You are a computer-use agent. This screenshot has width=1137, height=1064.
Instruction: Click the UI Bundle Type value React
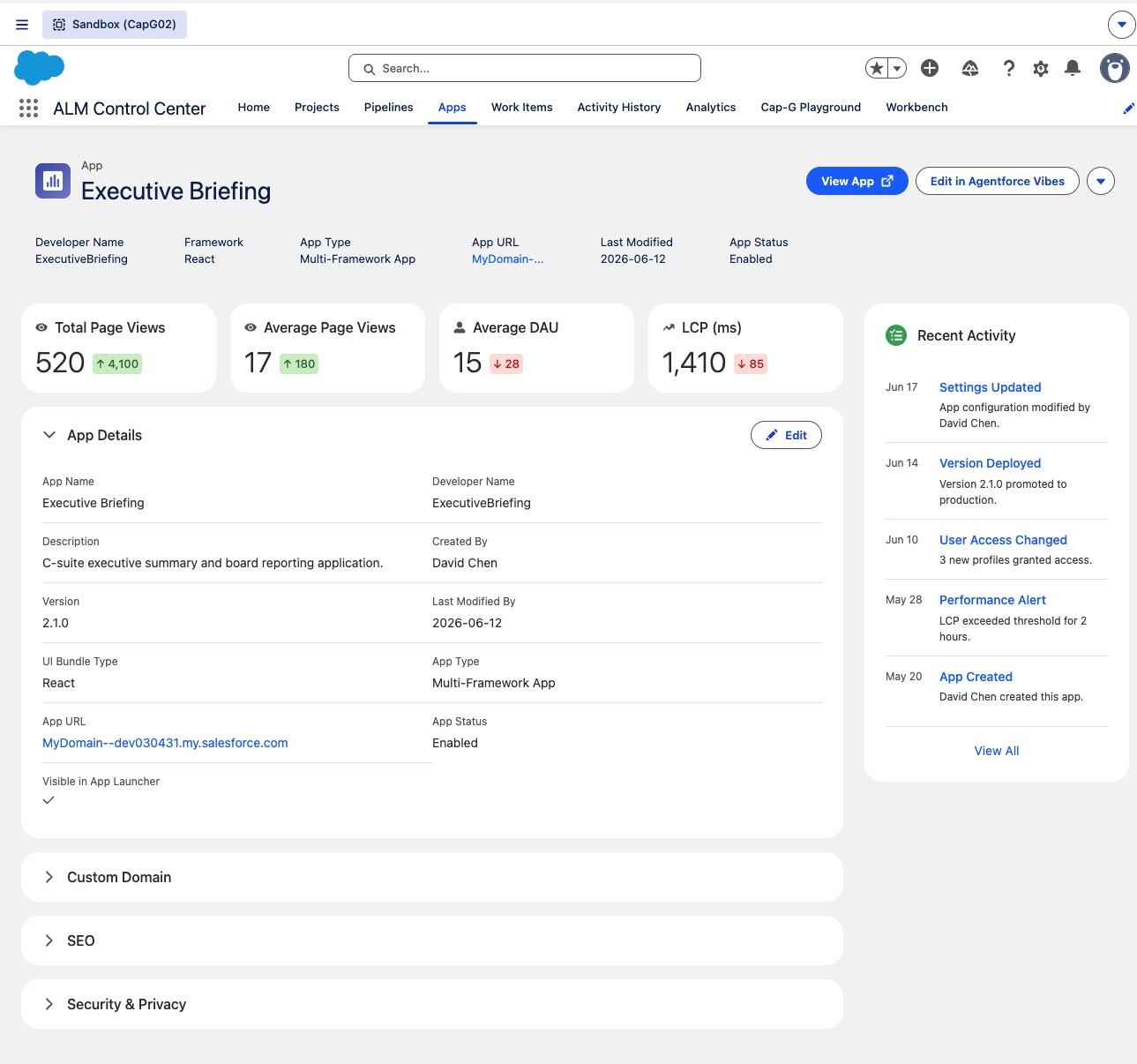tap(59, 683)
